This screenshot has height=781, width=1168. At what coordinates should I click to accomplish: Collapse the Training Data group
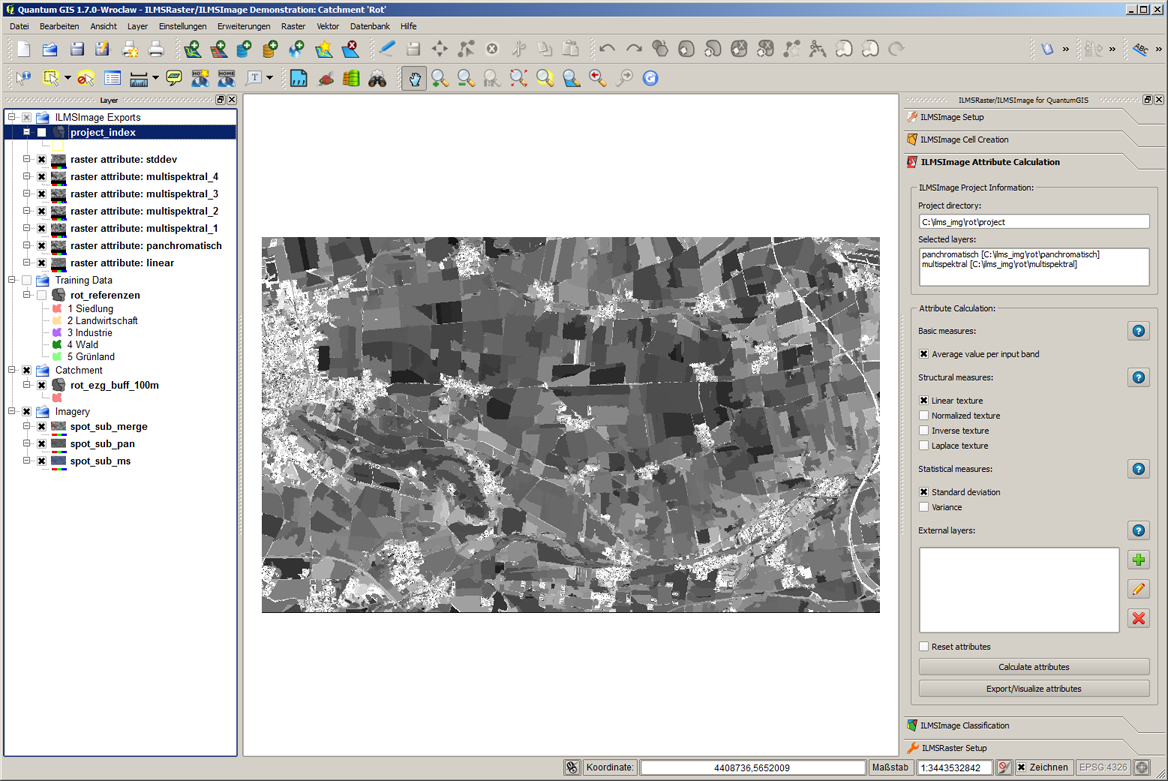pyautogui.click(x=12, y=281)
